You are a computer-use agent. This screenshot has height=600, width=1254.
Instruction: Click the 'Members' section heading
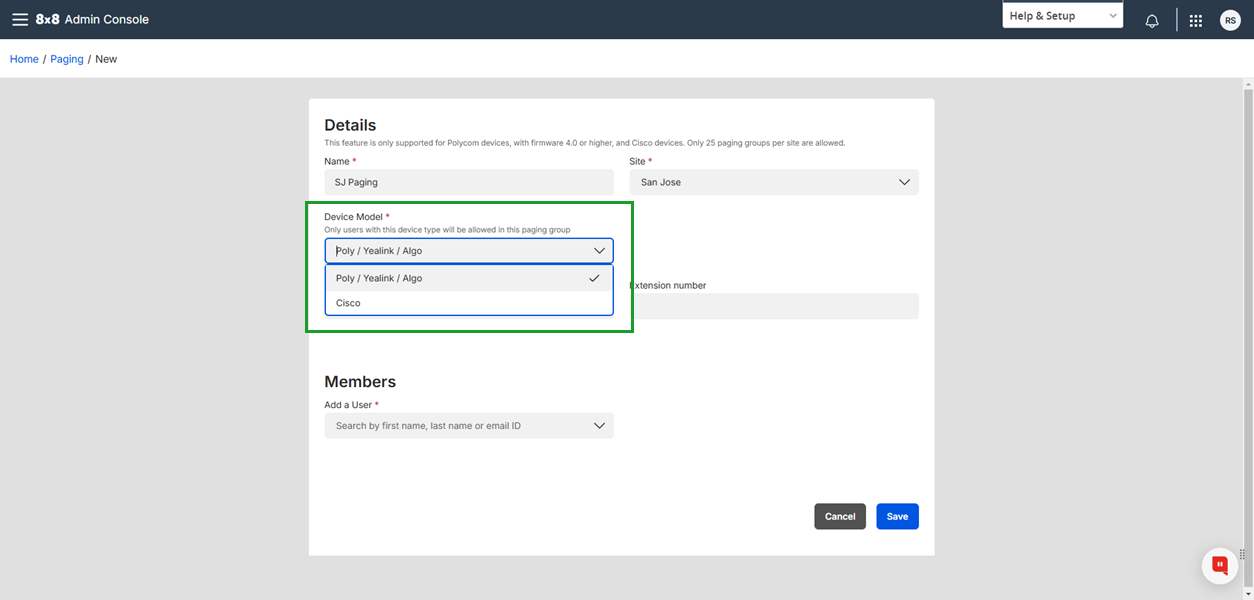click(x=360, y=381)
